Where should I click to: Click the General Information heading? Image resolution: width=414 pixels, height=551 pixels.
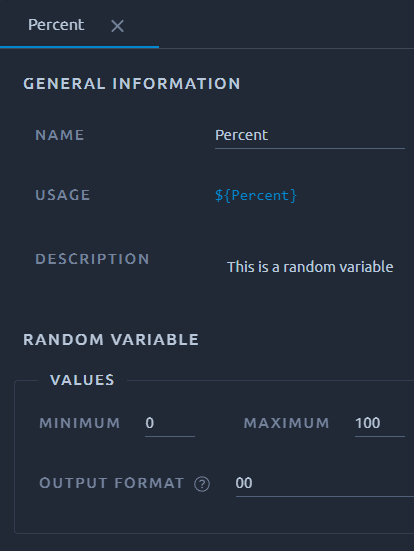[132, 84]
